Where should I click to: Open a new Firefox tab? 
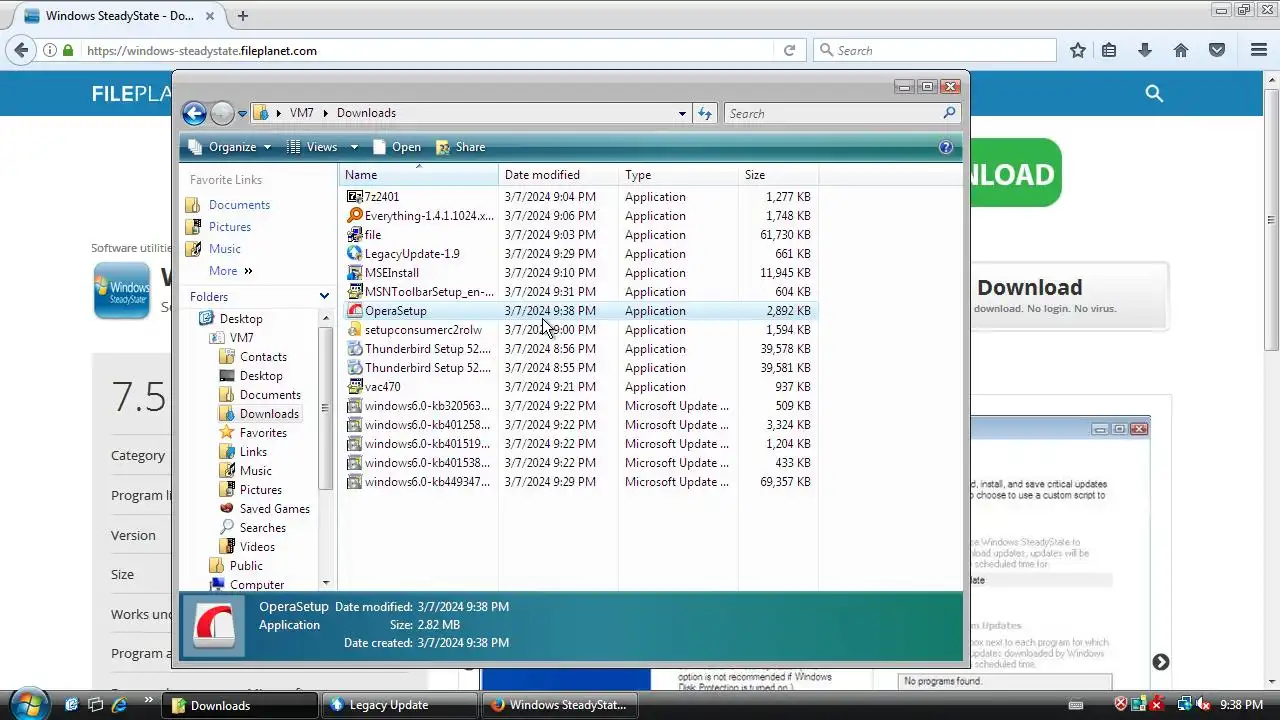(242, 16)
